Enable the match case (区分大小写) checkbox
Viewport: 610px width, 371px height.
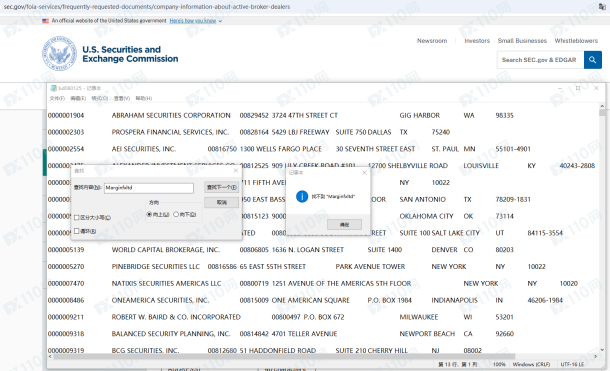[77, 217]
